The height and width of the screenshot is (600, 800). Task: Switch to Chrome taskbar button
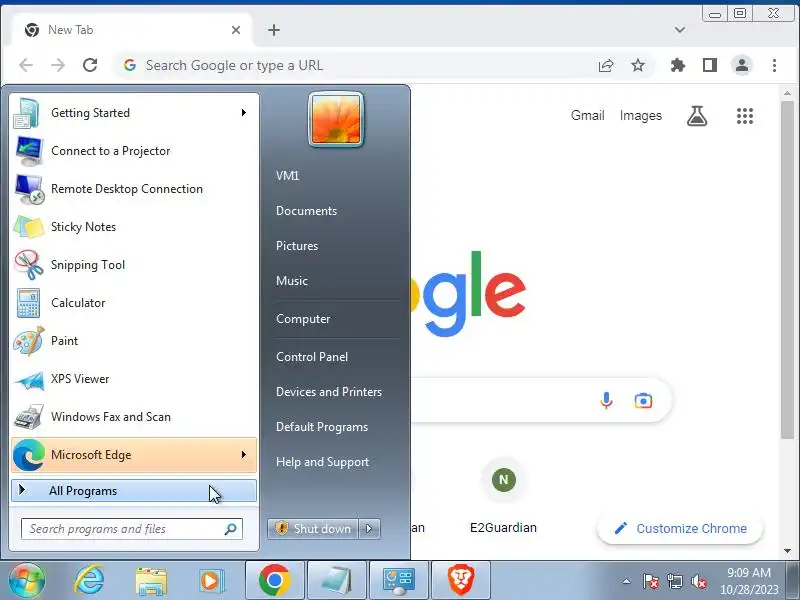[x=274, y=580]
